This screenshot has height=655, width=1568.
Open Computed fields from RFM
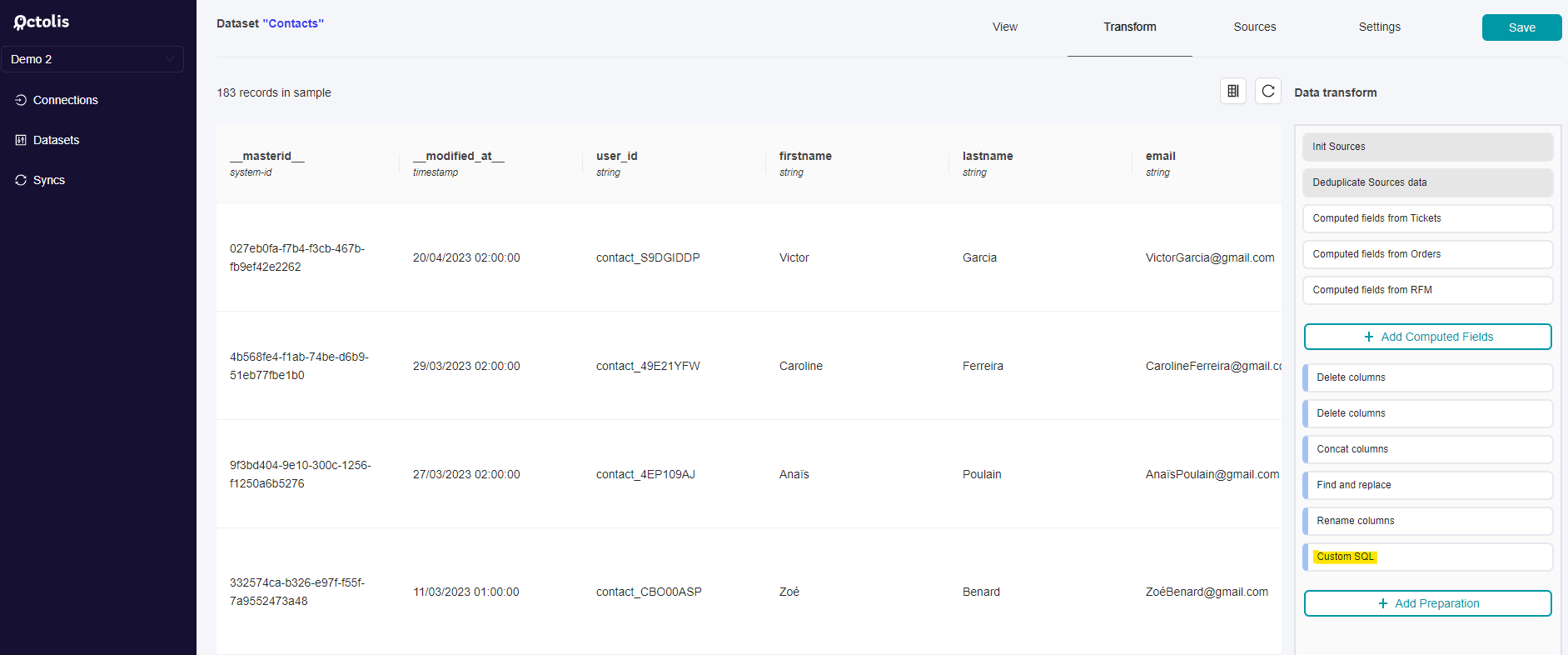click(x=1428, y=290)
